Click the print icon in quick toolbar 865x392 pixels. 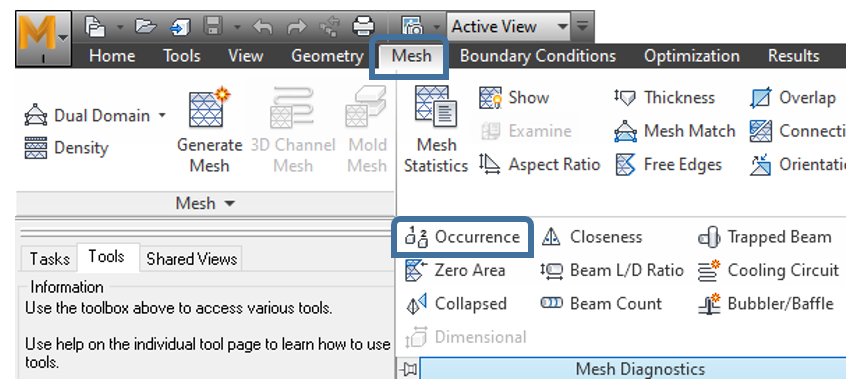coord(364,26)
